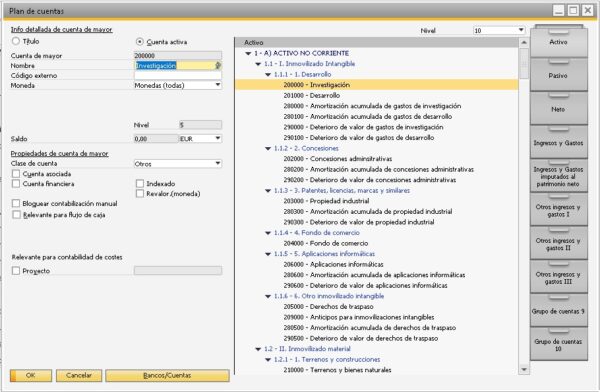Select 206000 - Aplicaciones informáticas account
Viewport: 600px width, 392px height.
pos(333,265)
